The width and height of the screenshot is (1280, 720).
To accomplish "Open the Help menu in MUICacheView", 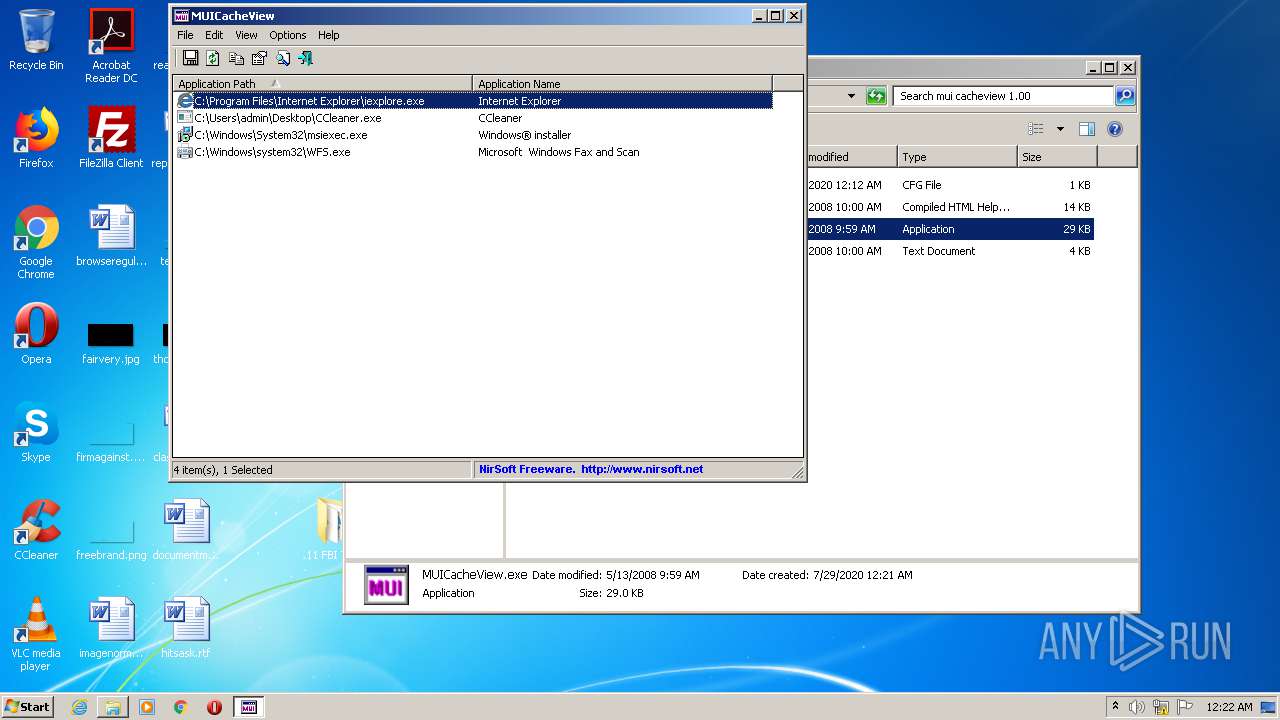I will 329,35.
